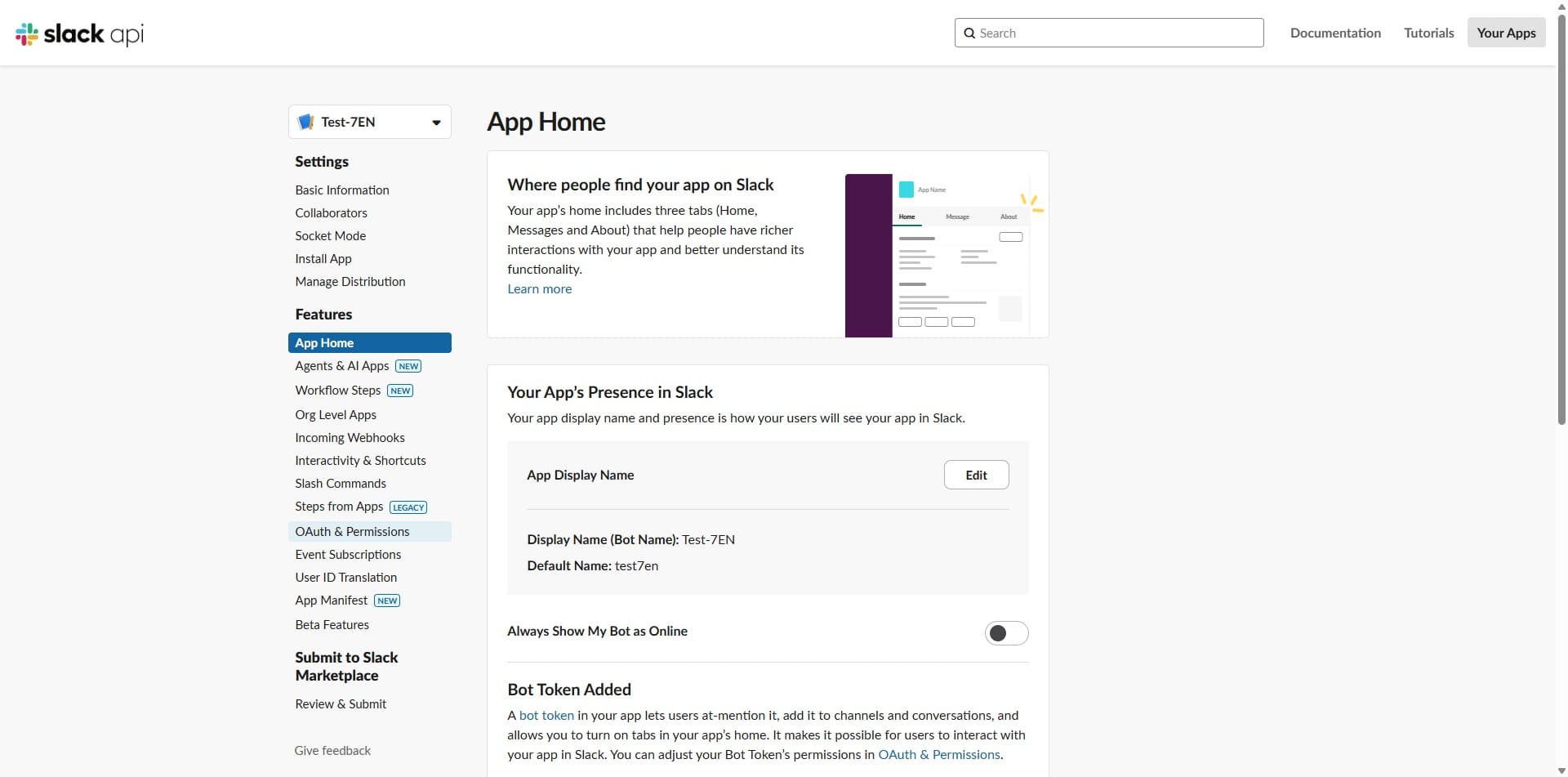Click the Bot Token Added heading

[569, 690]
